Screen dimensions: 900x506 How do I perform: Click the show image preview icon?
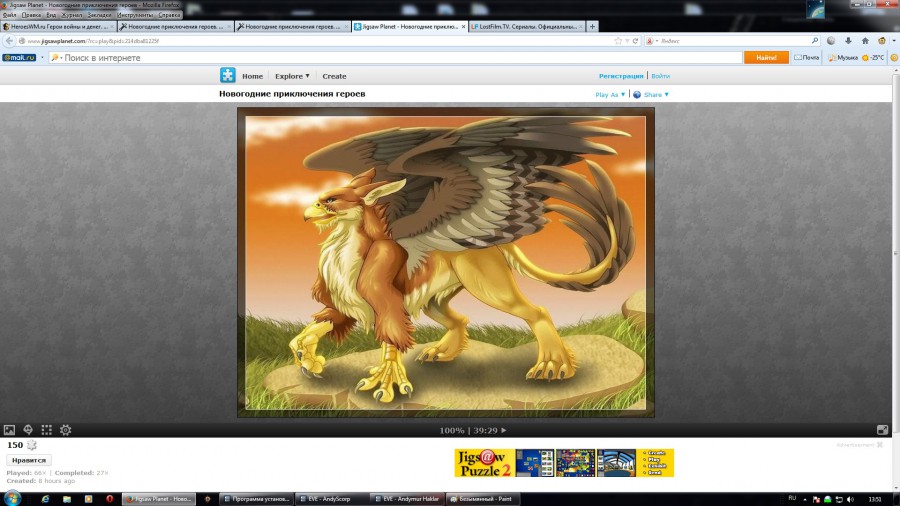coord(9,430)
